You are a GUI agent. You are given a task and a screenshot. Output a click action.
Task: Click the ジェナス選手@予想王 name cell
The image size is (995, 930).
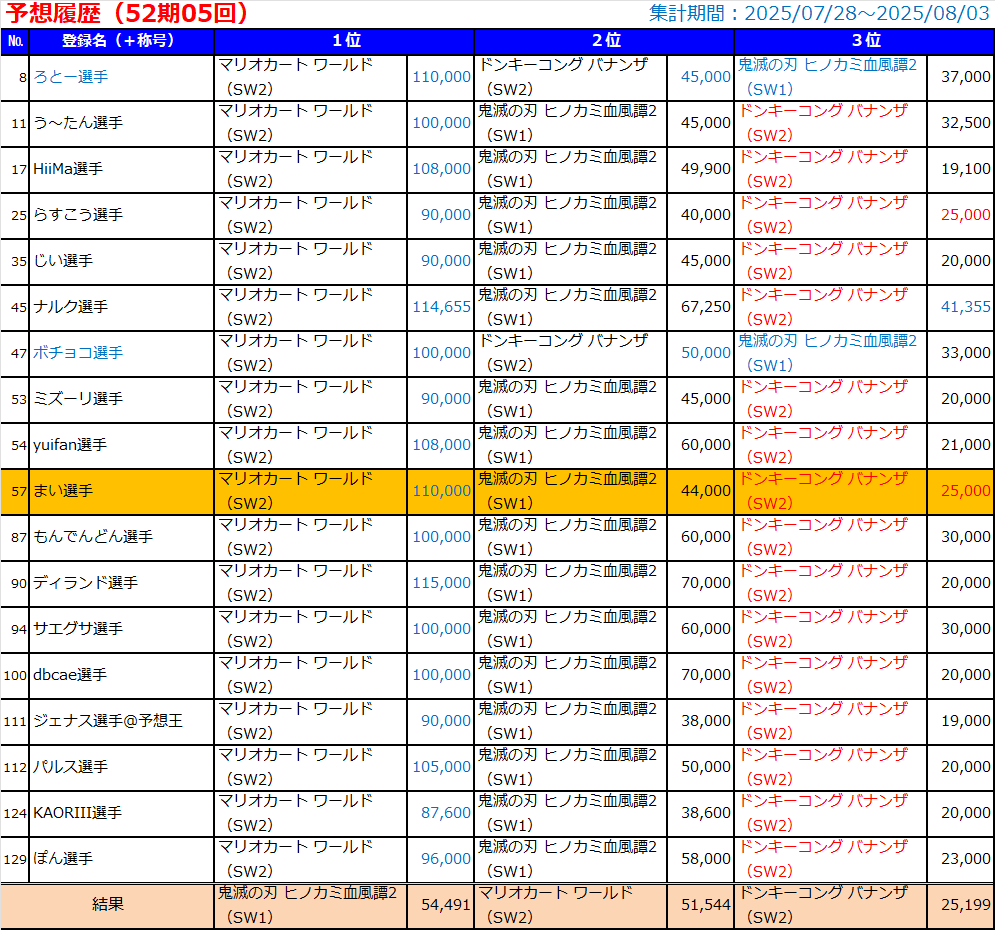(x=121, y=721)
